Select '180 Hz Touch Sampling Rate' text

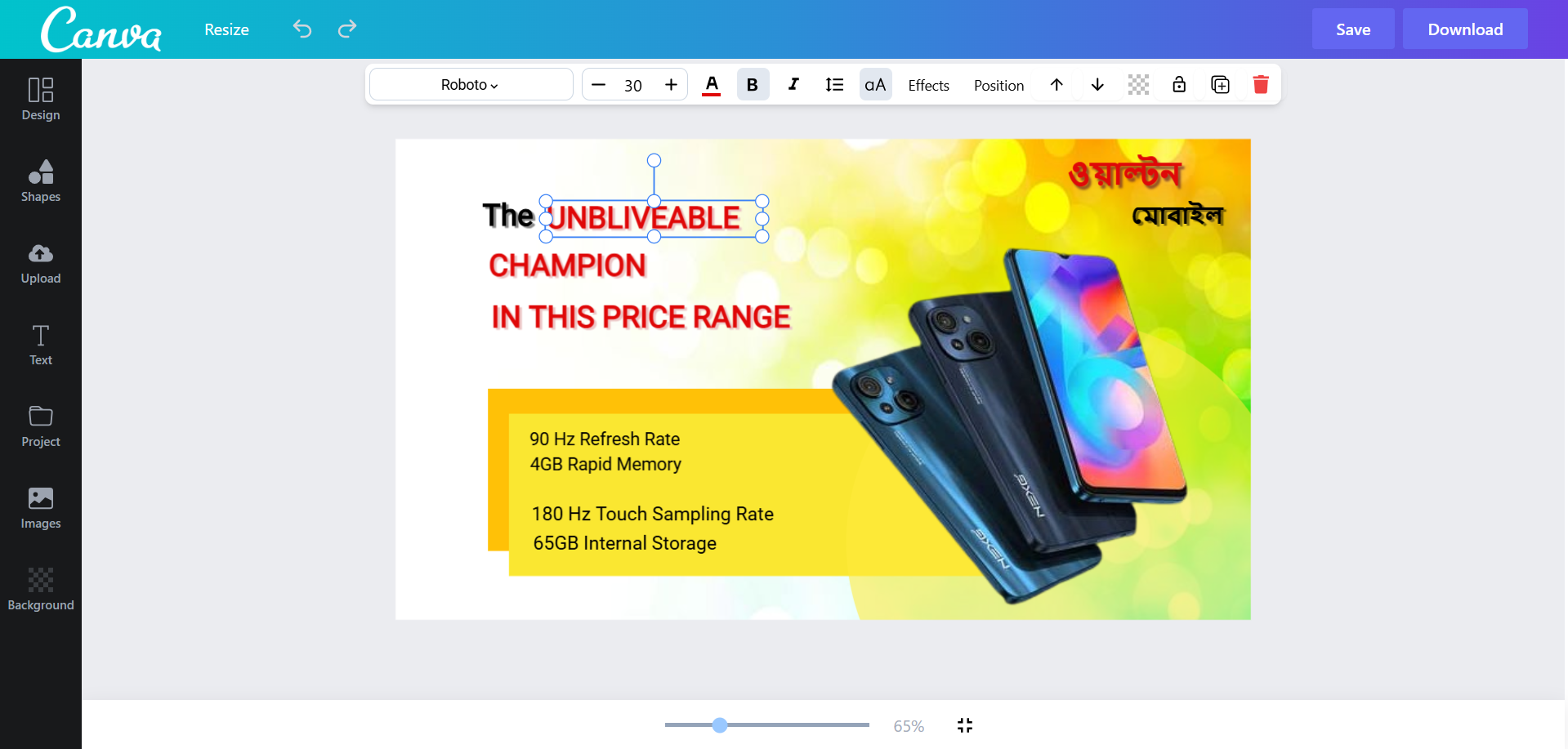(653, 514)
